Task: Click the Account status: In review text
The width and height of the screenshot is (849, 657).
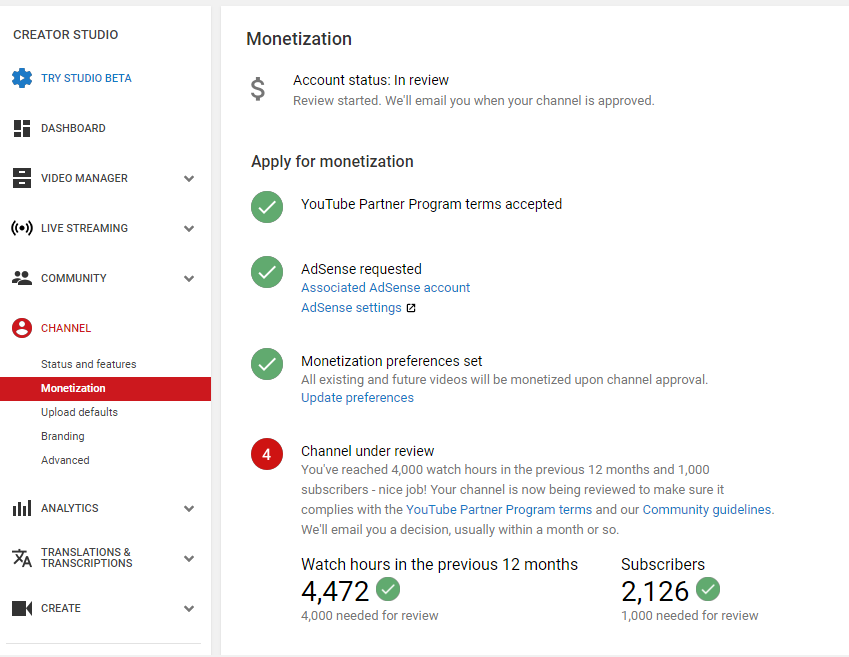Action: [x=371, y=80]
